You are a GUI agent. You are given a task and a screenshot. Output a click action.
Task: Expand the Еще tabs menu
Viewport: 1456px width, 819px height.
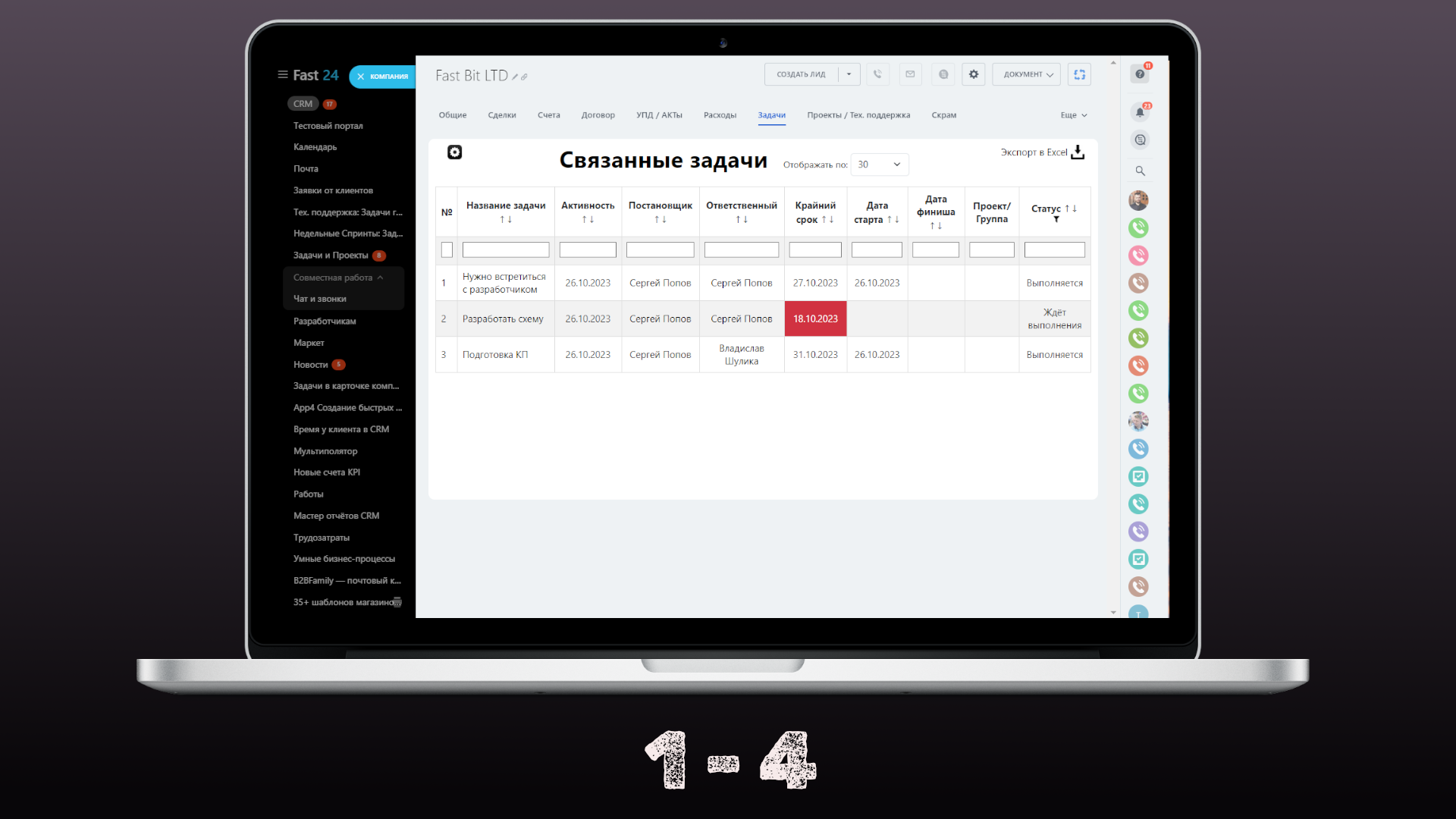(x=1074, y=115)
